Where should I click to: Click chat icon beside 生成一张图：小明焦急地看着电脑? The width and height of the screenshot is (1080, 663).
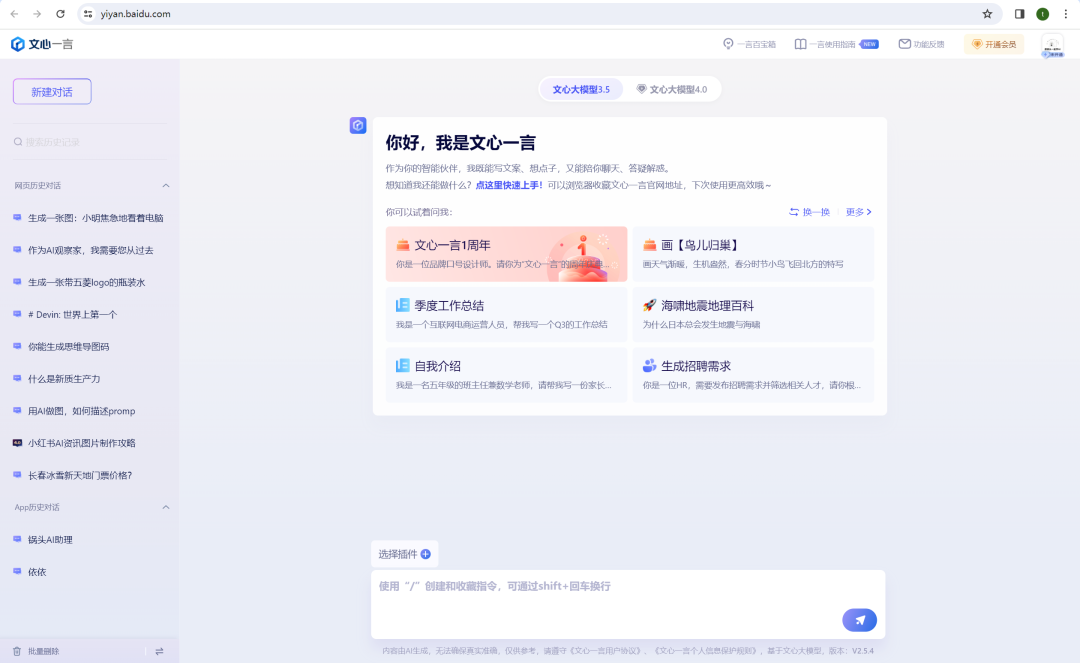click(17, 218)
